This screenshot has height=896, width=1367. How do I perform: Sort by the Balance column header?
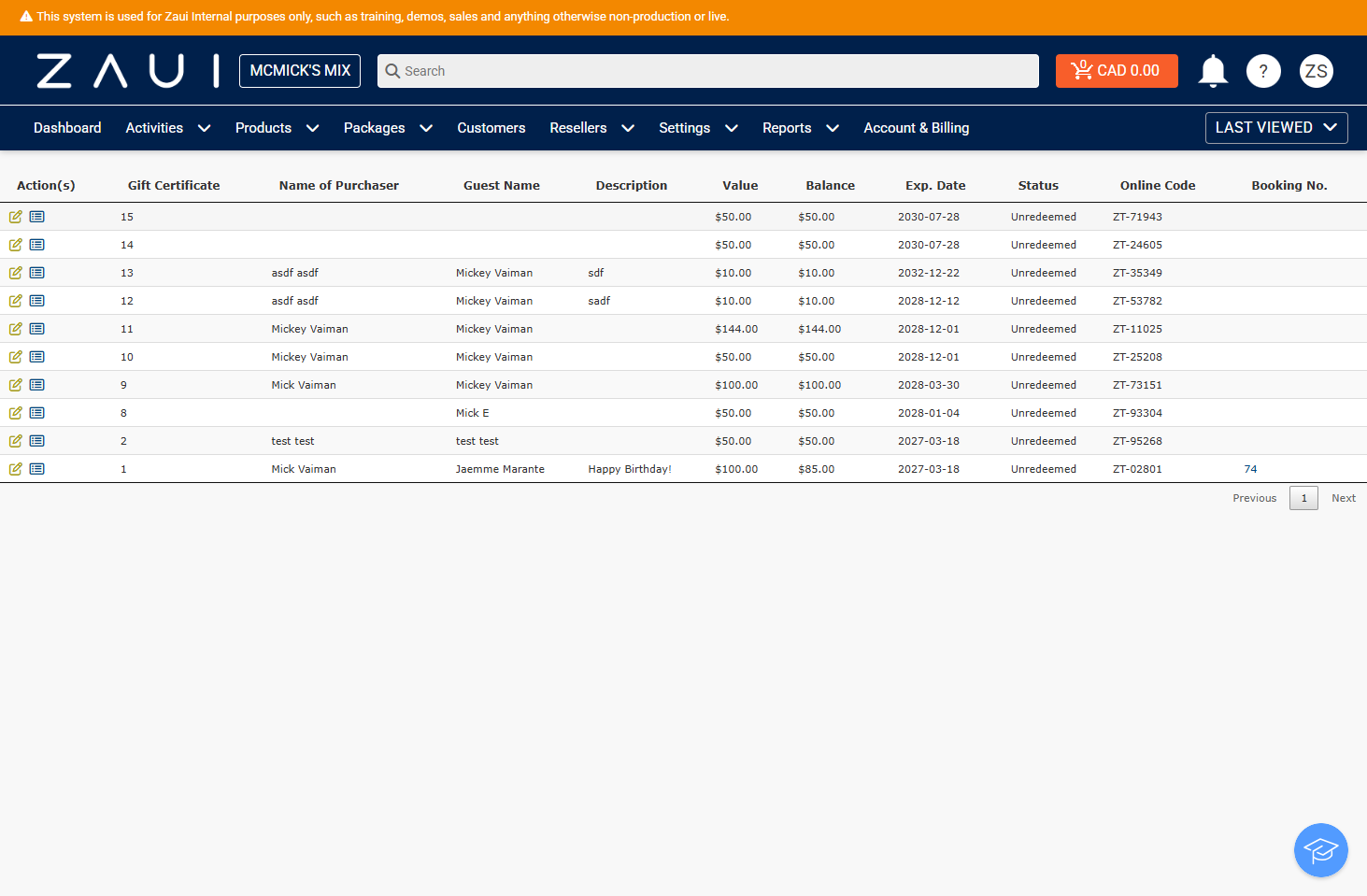[x=831, y=185]
